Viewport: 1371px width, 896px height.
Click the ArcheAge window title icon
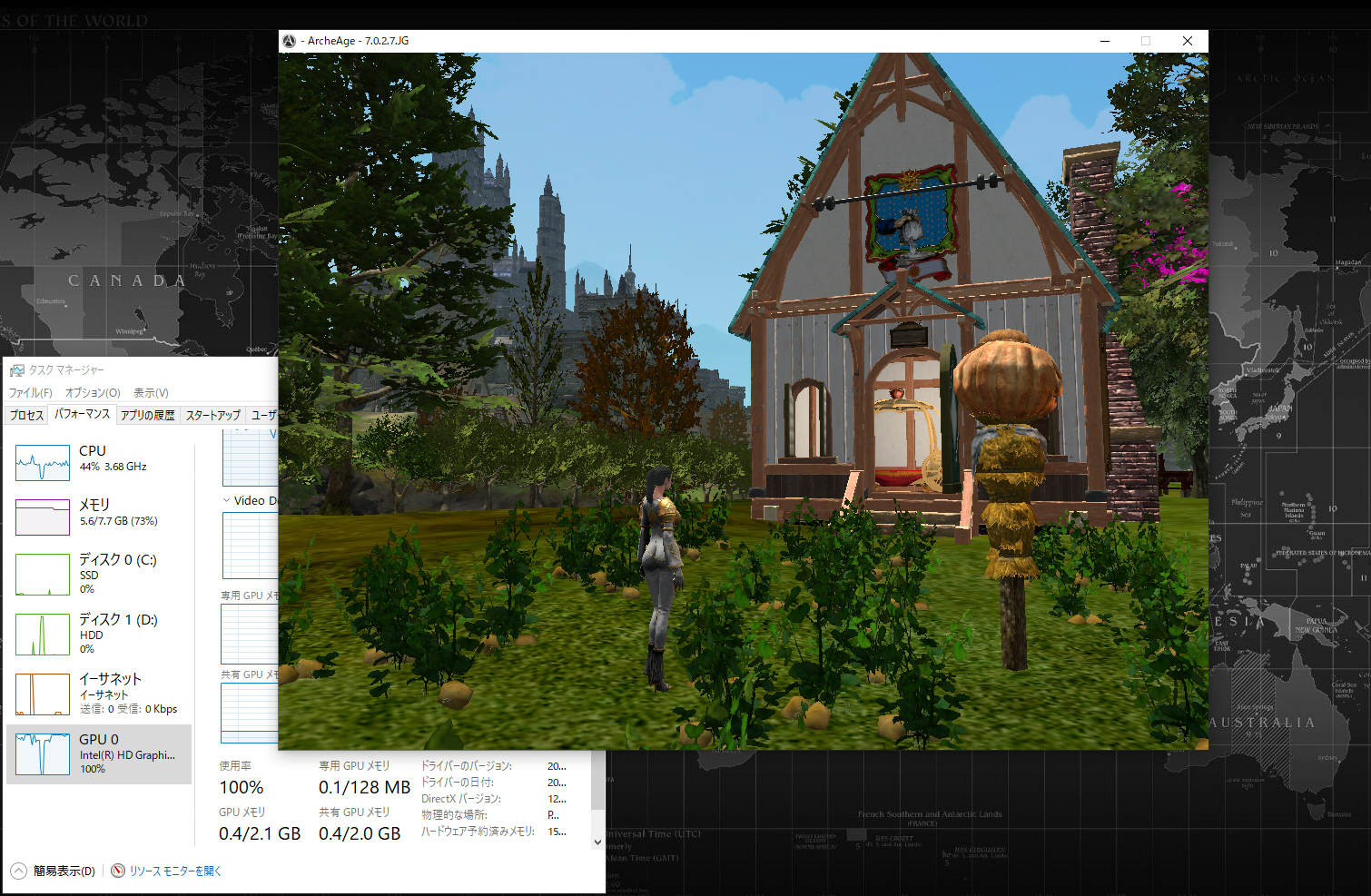tap(290, 41)
